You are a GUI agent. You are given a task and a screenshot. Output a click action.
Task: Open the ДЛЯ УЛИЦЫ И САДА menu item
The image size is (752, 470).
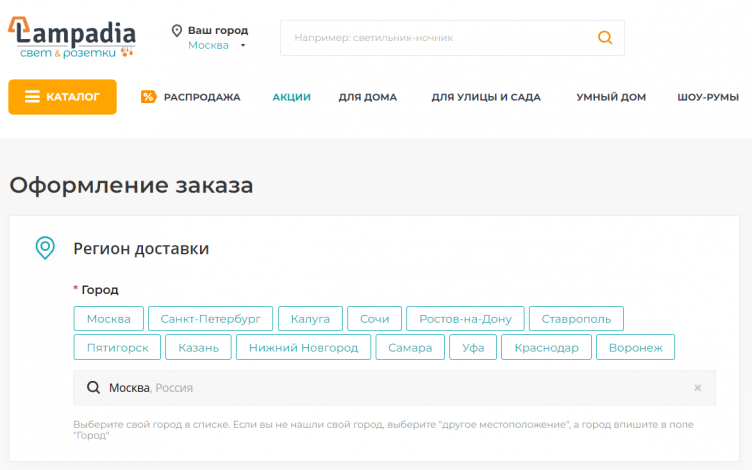click(486, 97)
